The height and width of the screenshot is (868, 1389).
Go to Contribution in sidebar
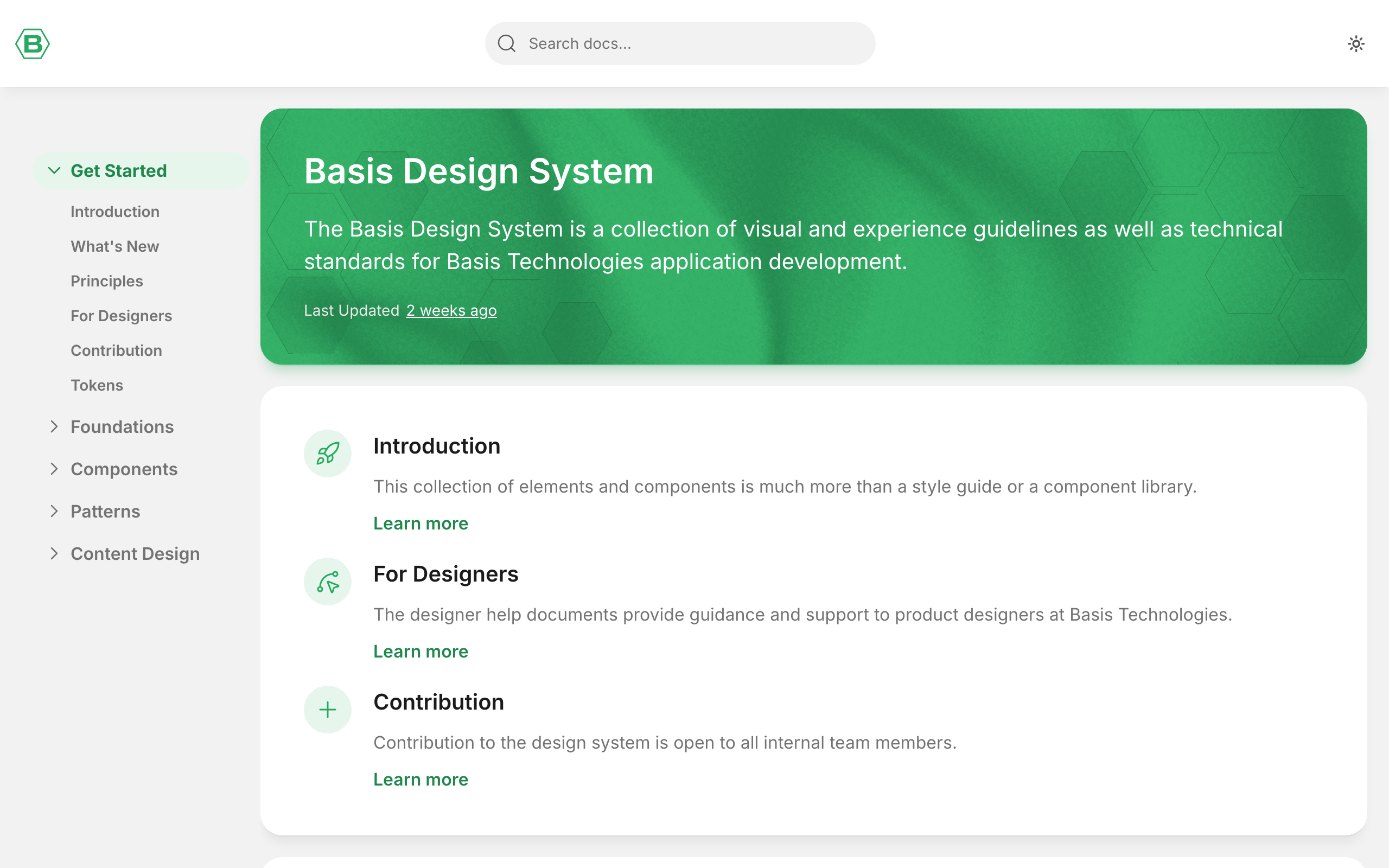tap(116, 351)
